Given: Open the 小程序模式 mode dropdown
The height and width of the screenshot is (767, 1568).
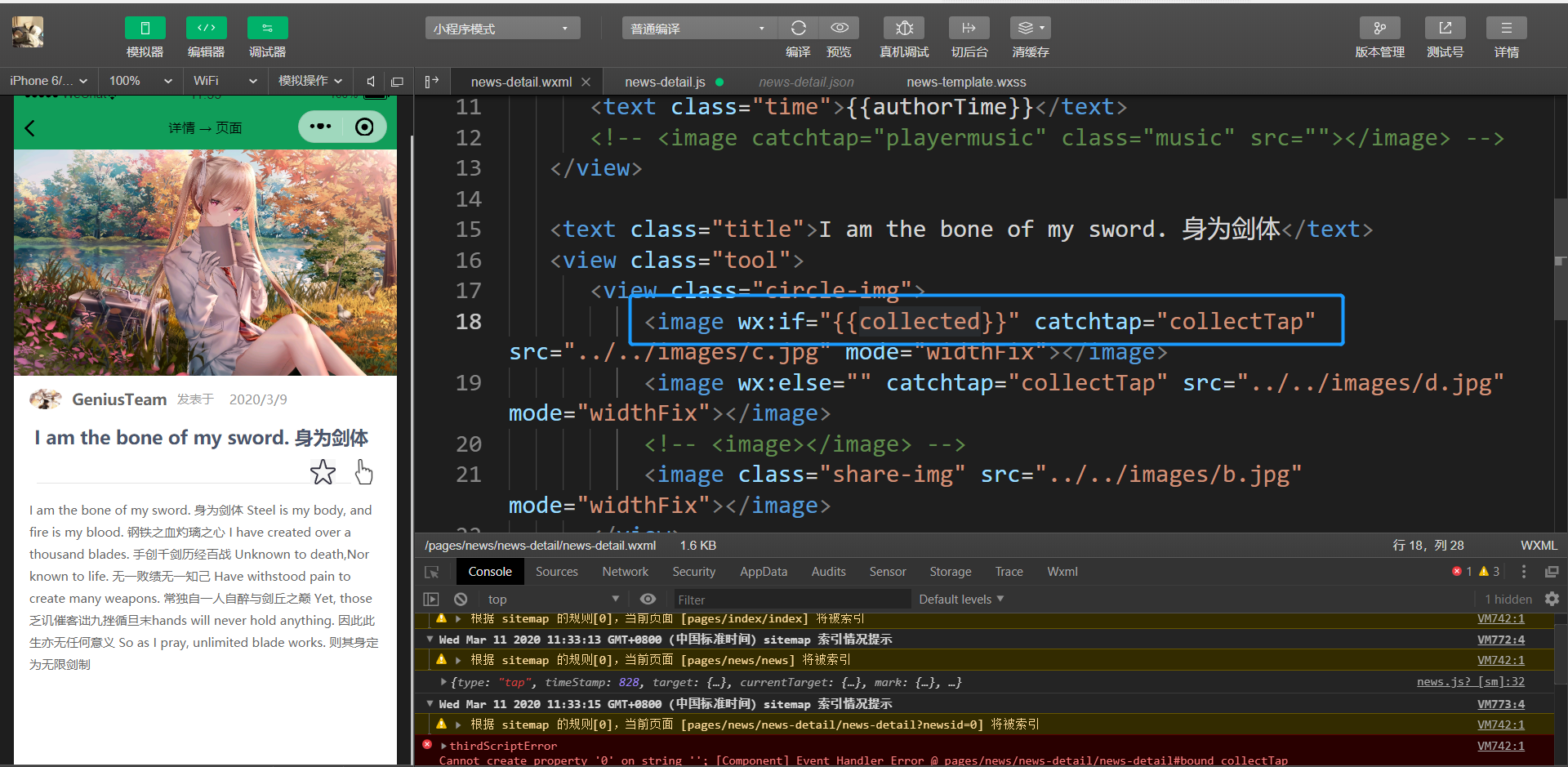Looking at the screenshot, I should (x=502, y=29).
